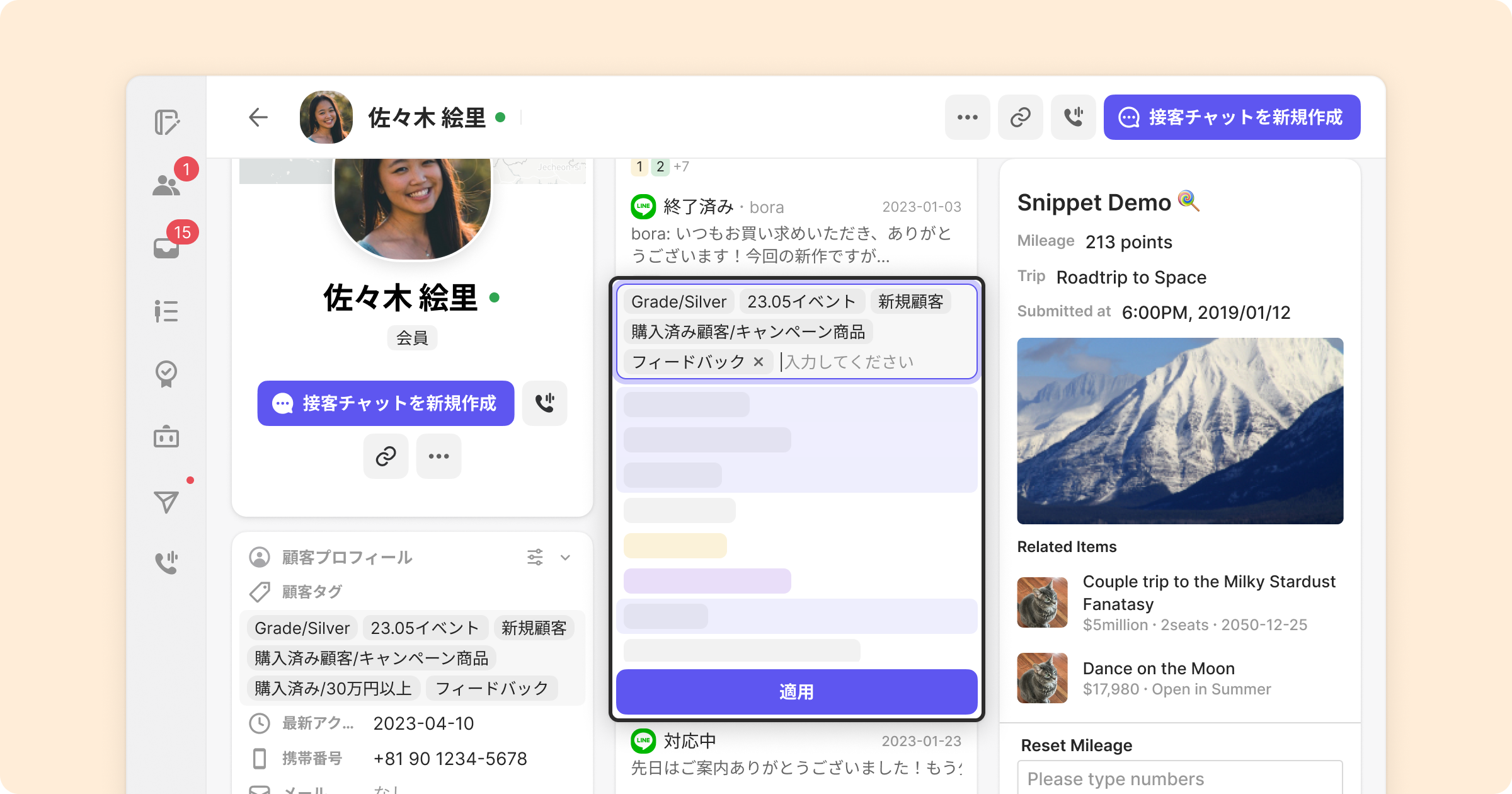Click the snowy mountain image thumbnail
Screen dimensions: 1512x794
[x=1180, y=430]
